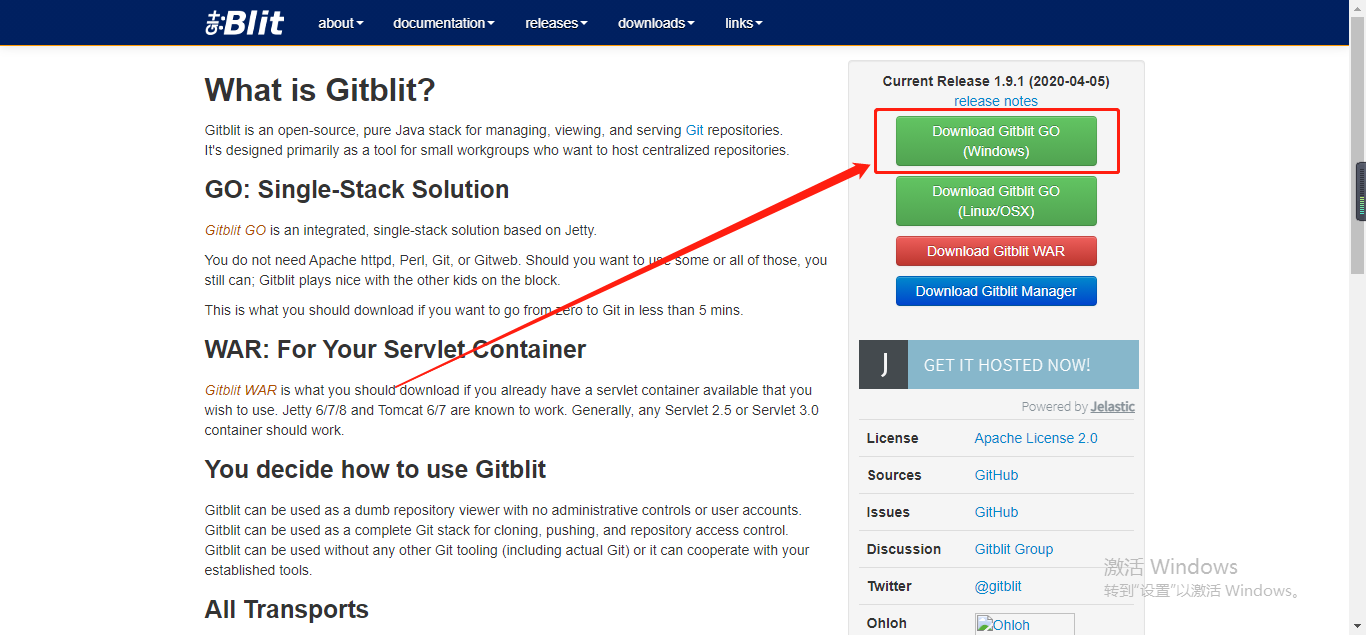
Task: Click the Ohloh row label
Action: coord(887,623)
